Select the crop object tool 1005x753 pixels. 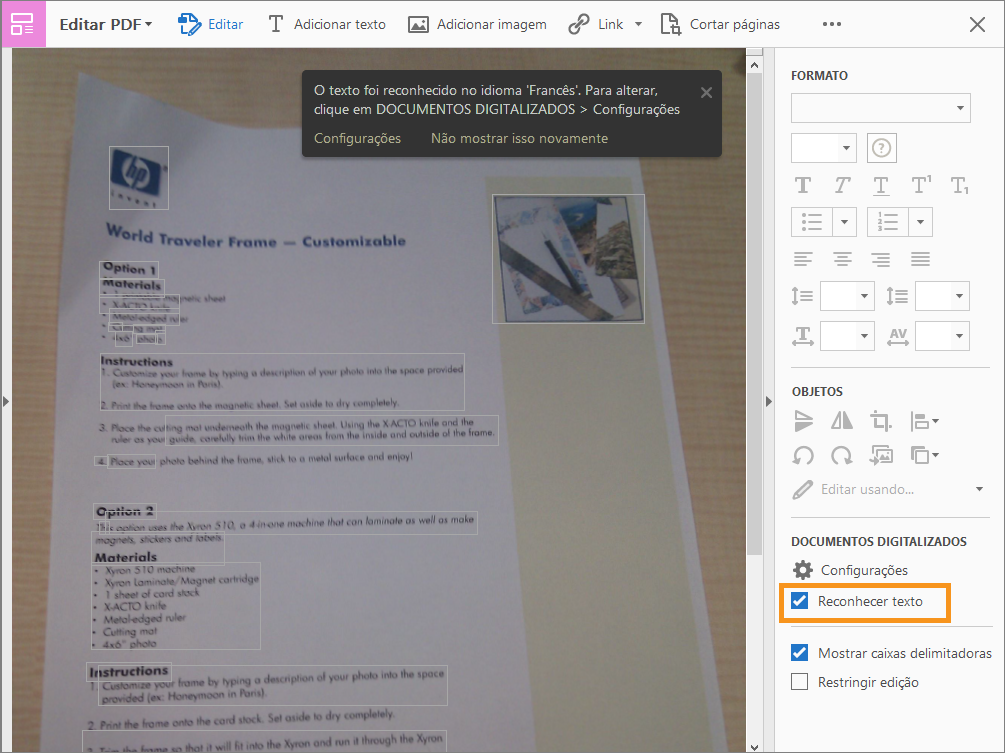pos(881,421)
